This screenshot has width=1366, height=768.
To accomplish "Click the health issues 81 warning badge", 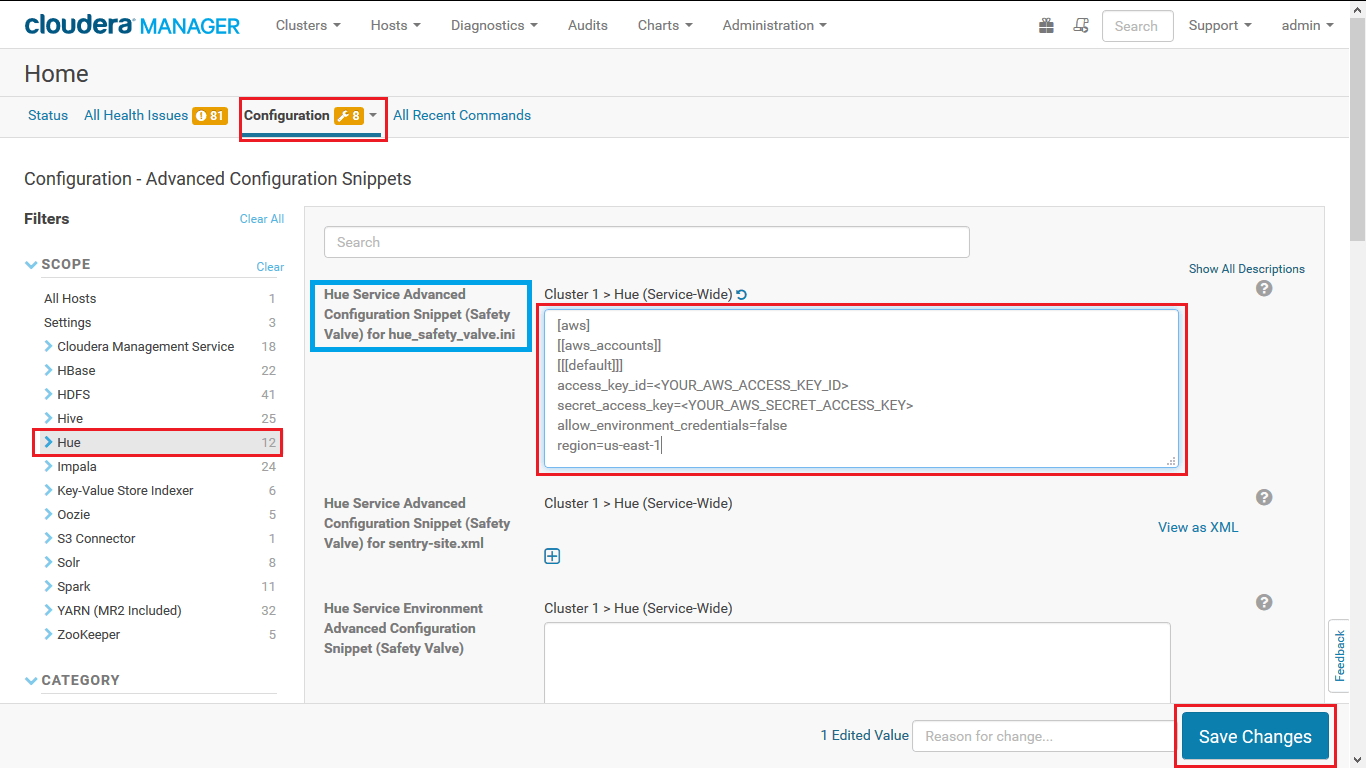I will tap(210, 116).
